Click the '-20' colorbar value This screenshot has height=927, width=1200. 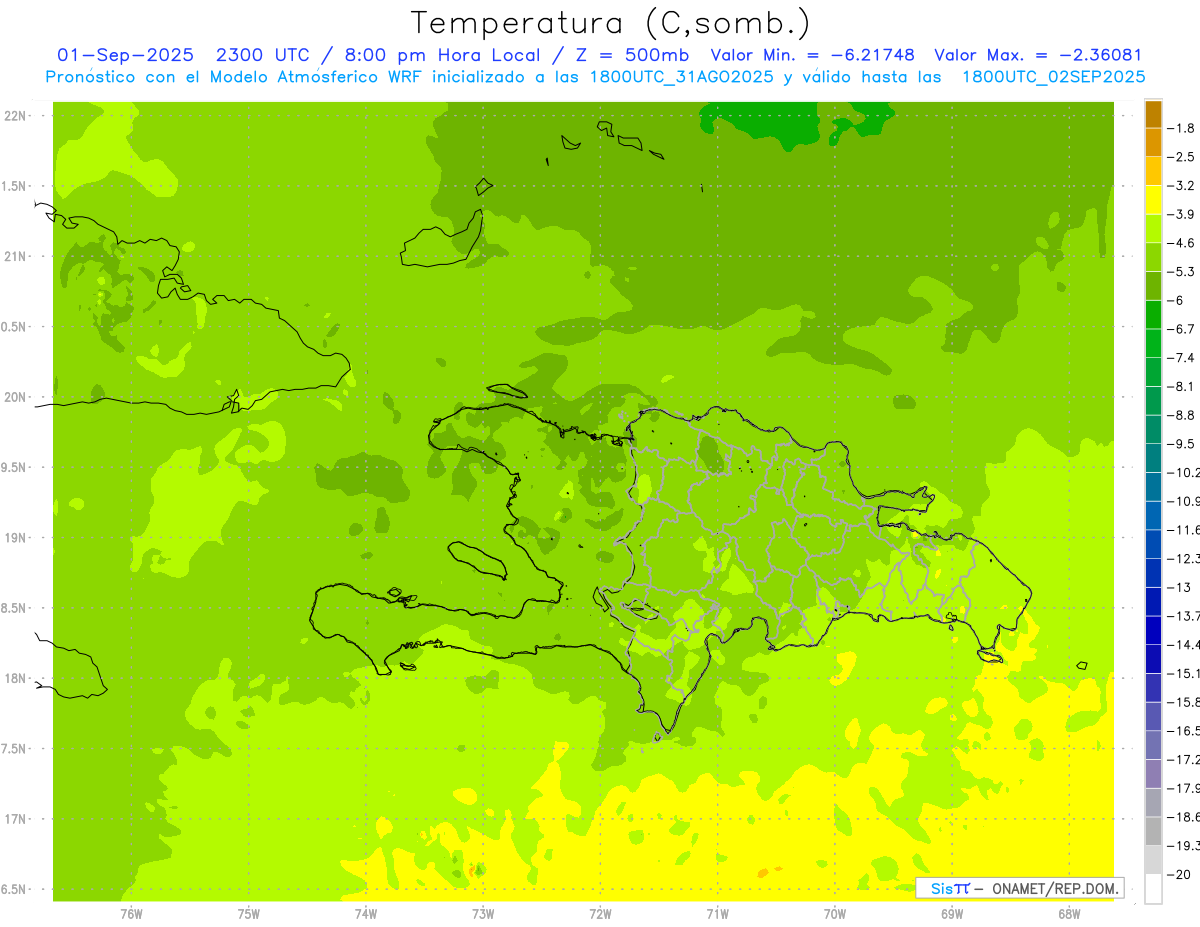pyautogui.click(x=1179, y=875)
